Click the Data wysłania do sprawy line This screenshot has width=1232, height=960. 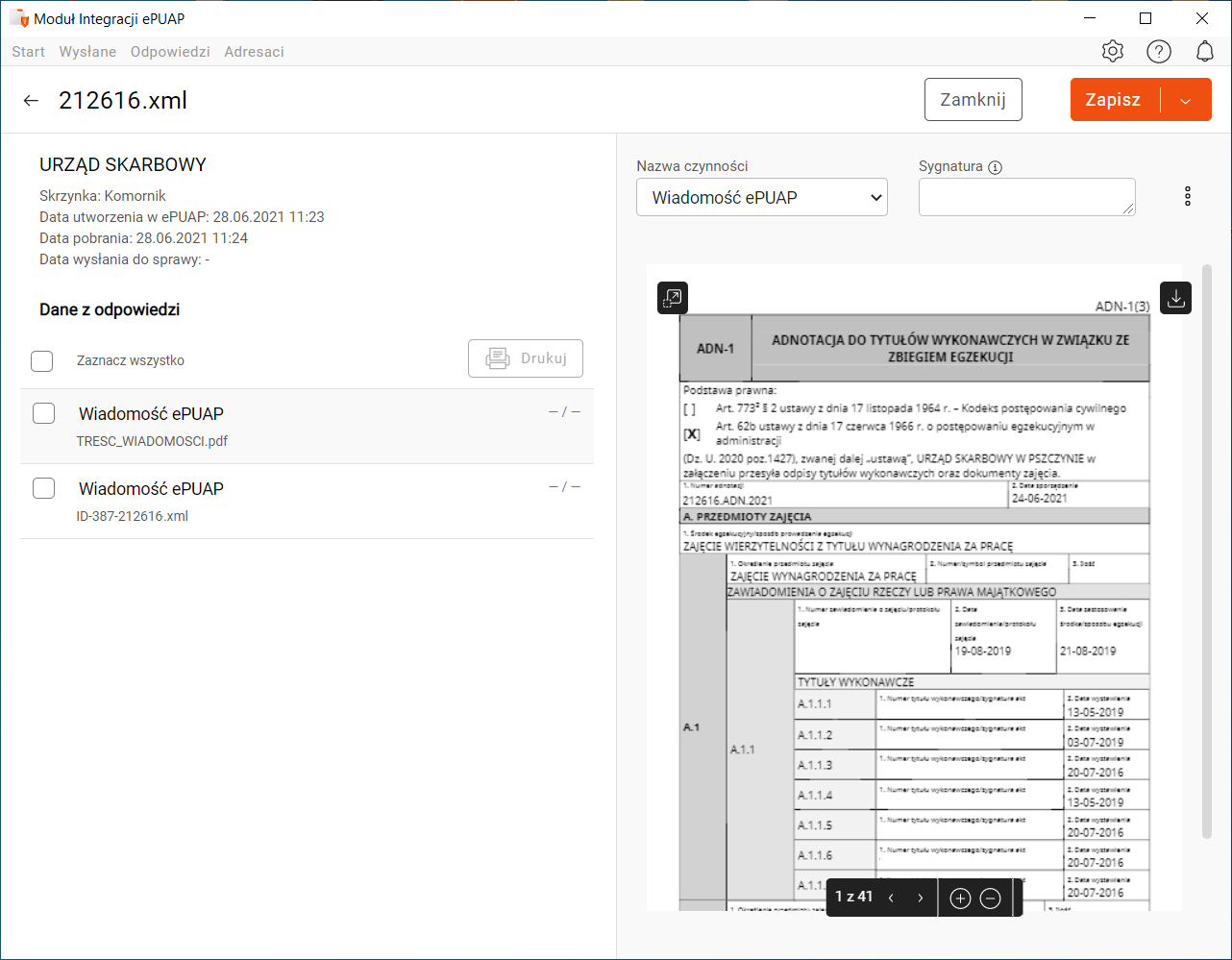pos(125,259)
